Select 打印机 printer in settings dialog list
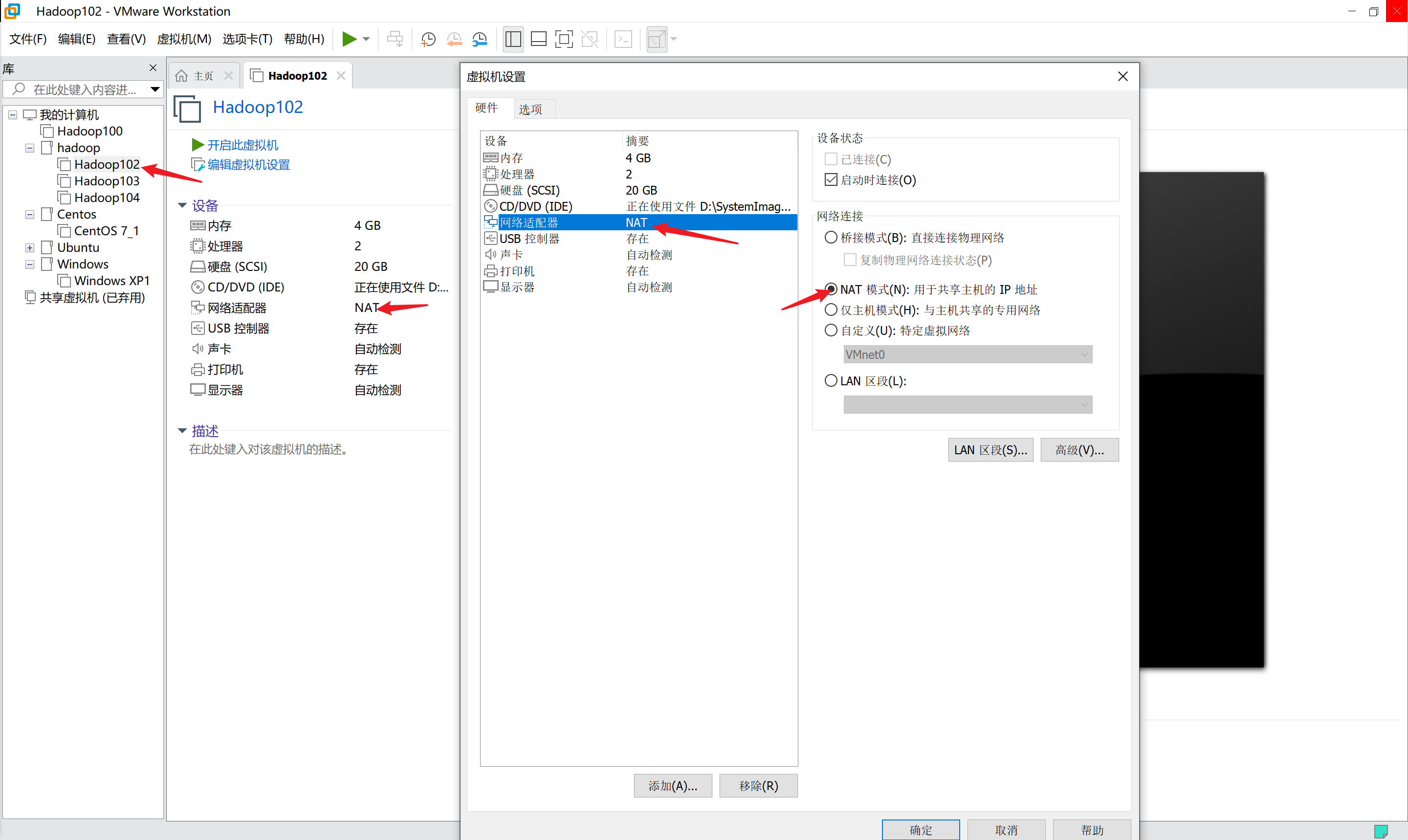This screenshot has width=1408, height=840. tap(638, 271)
